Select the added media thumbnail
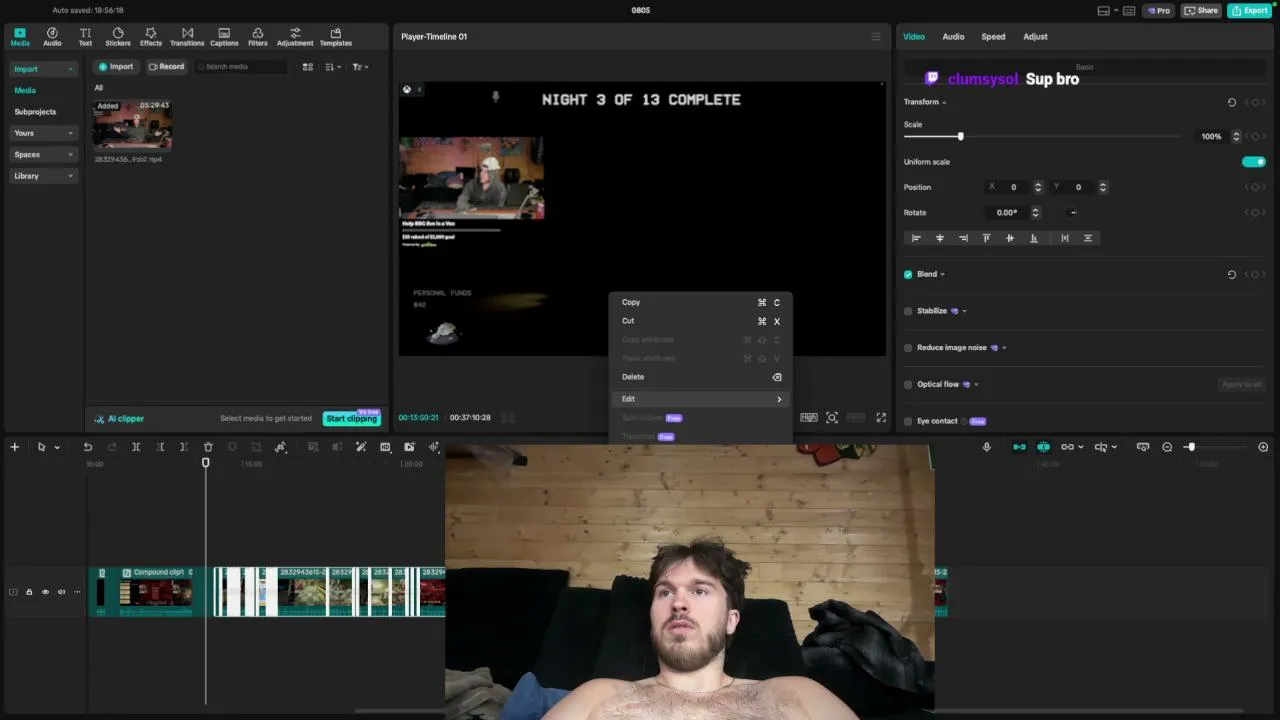The height and width of the screenshot is (720, 1280). [132, 125]
